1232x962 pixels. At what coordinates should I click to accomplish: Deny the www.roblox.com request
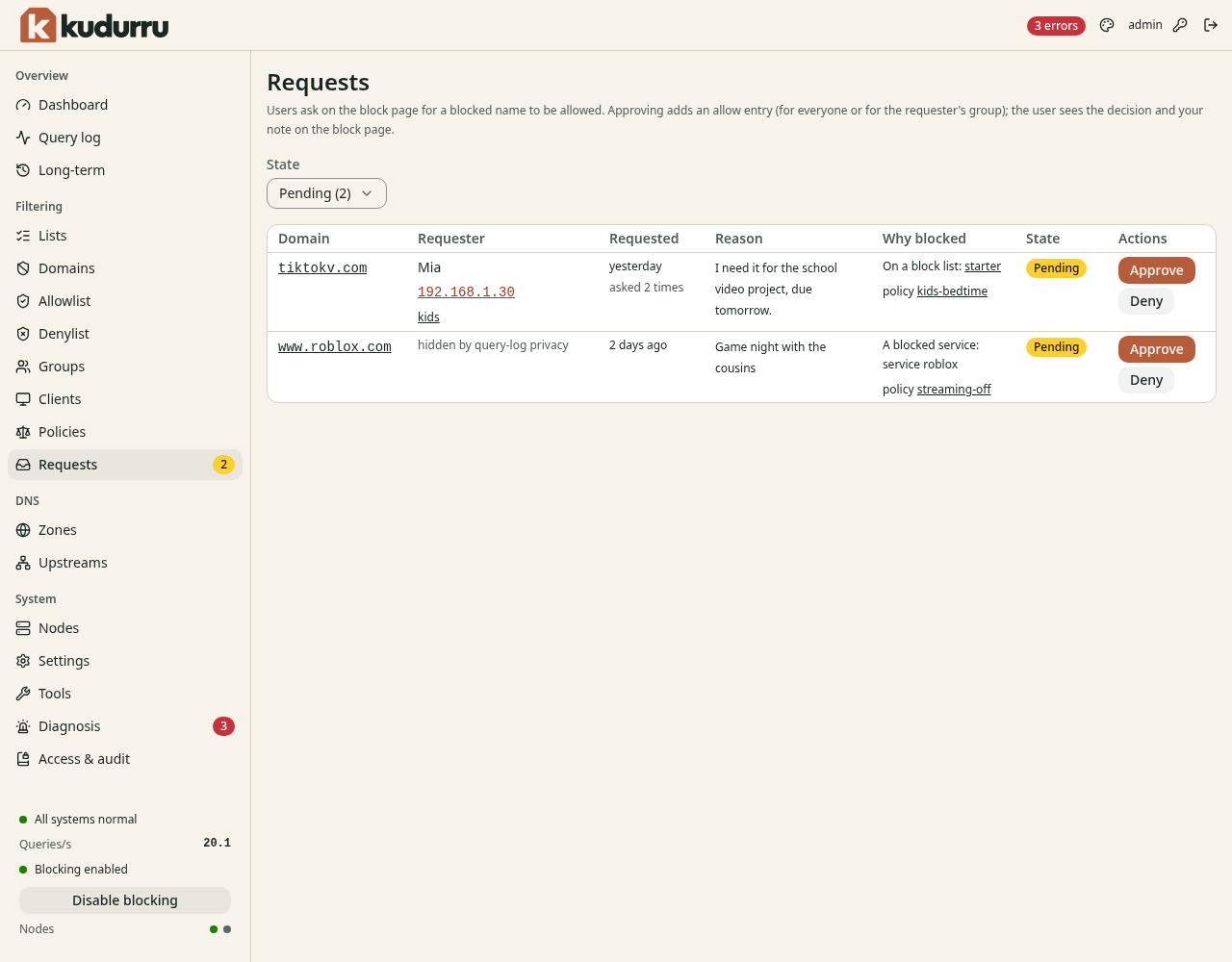[x=1145, y=380]
